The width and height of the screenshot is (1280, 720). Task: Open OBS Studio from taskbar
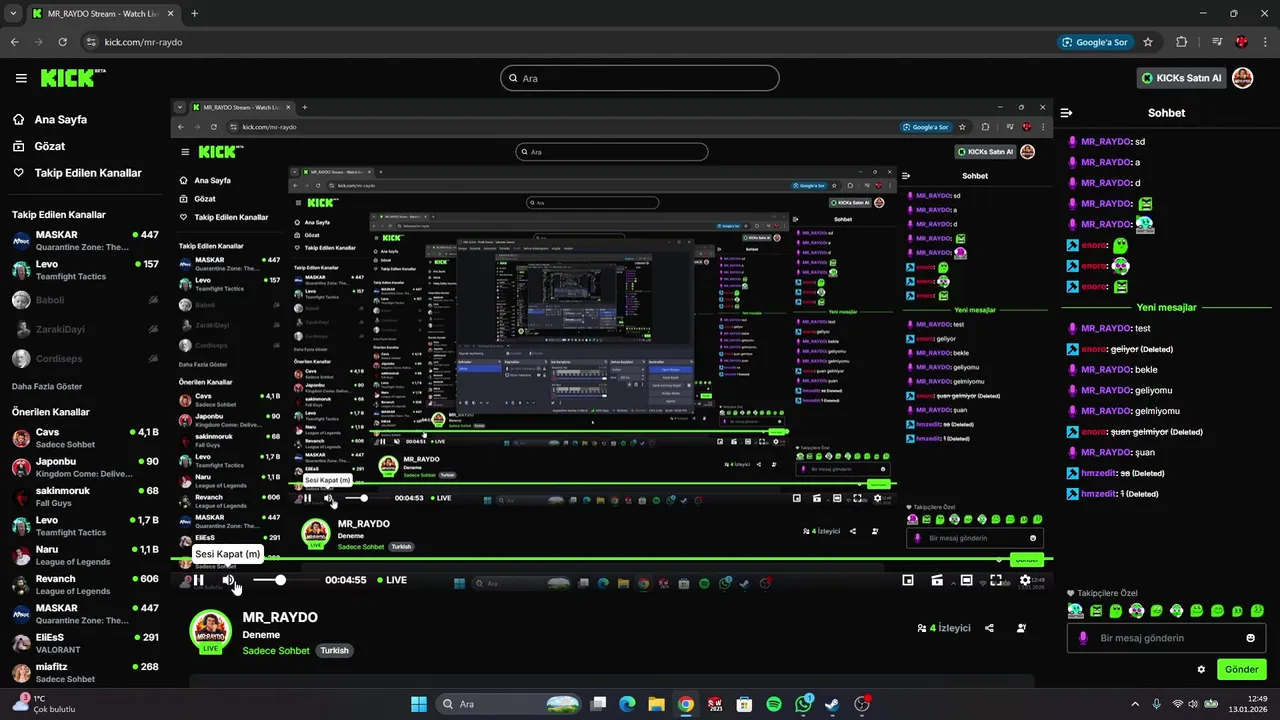[x=862, y=704]
